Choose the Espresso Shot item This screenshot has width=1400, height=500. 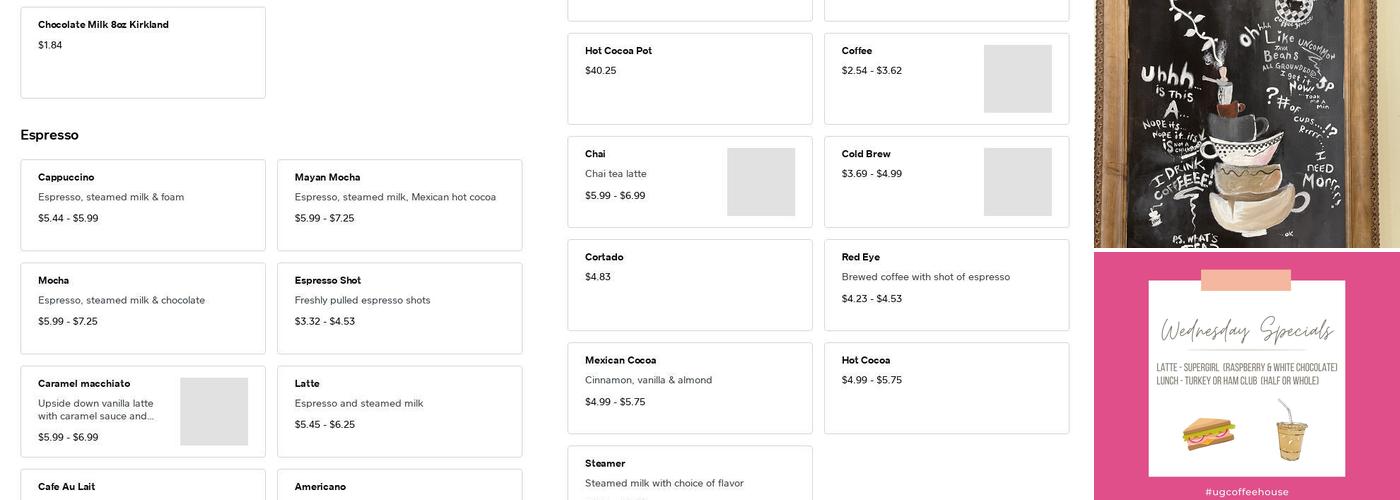[399, 307]
